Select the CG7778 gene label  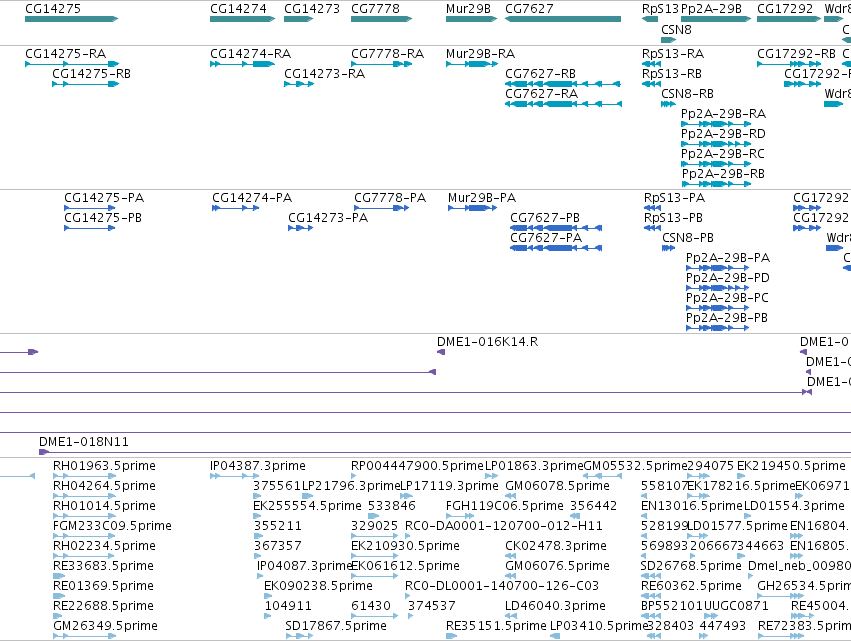(375, 9)
